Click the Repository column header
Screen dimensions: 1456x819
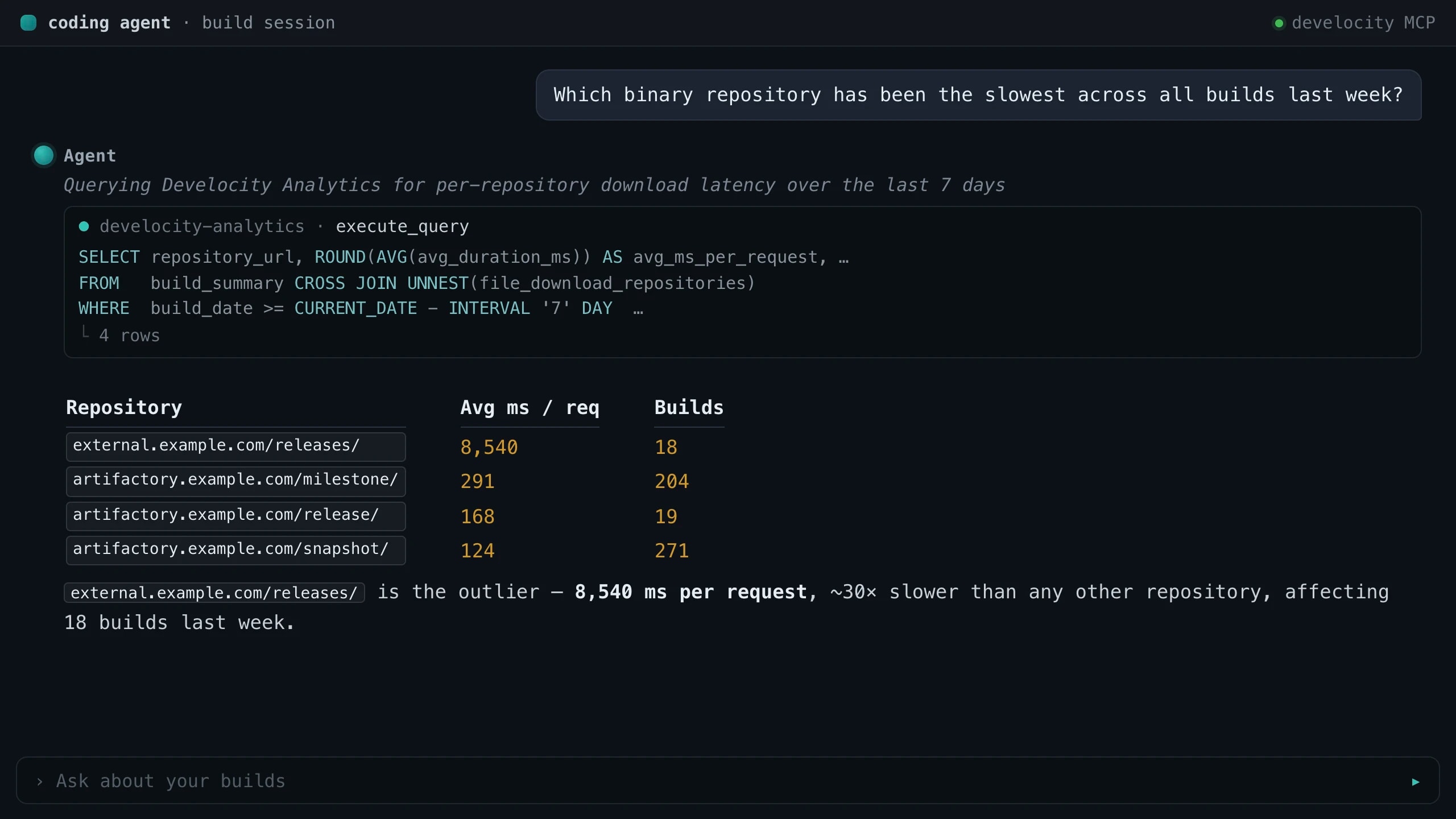(x=124, y=407)
